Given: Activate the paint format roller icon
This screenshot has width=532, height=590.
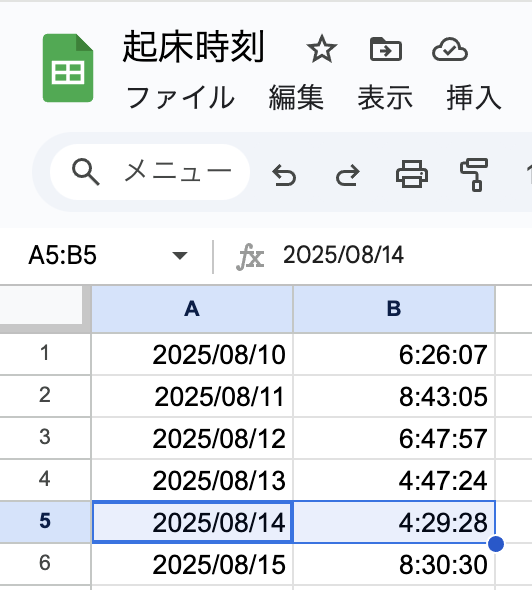Looking at the screenshot, I should click(x=474, y=175).
